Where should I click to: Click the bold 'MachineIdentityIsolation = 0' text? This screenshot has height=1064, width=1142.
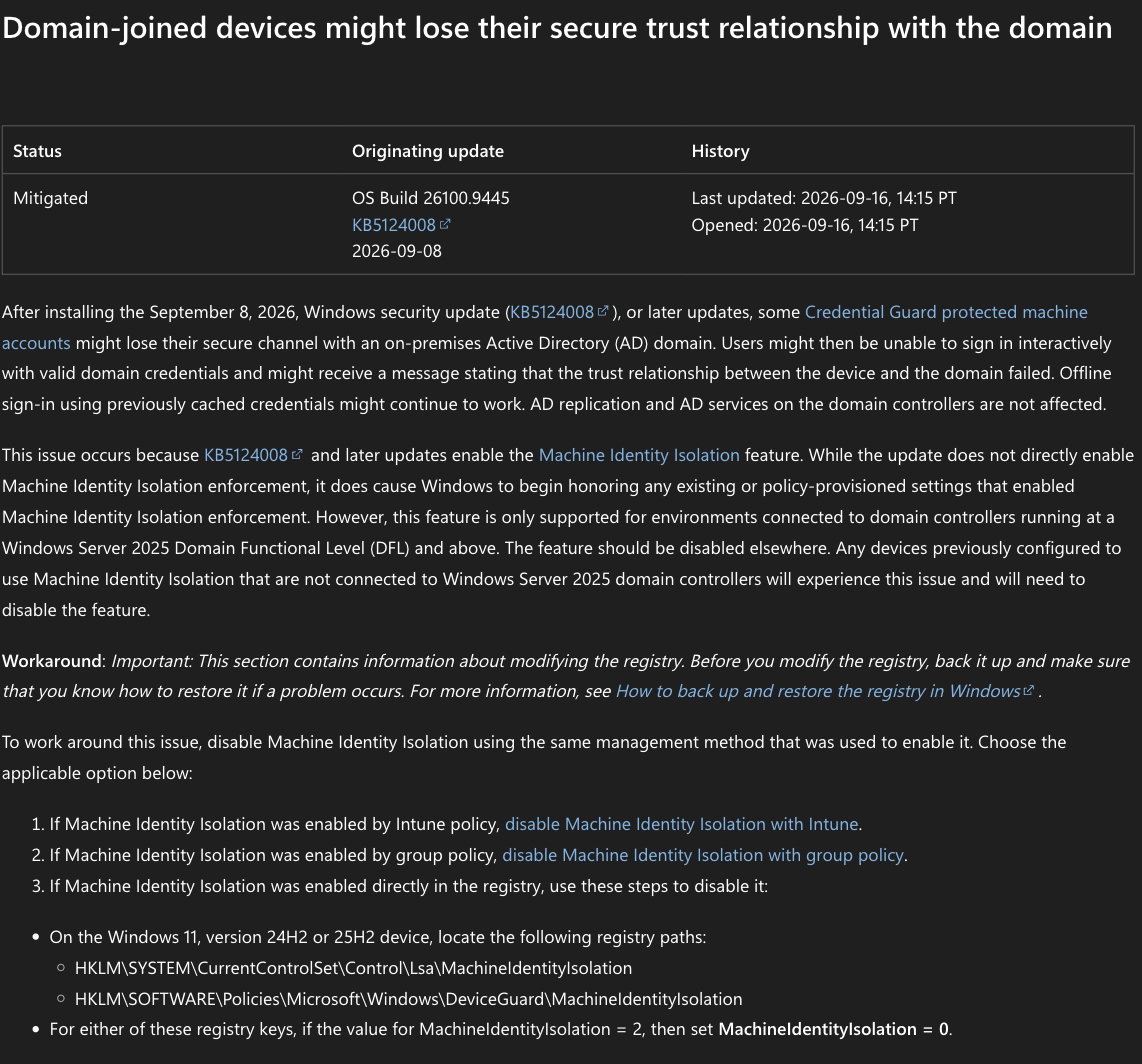pyautogui.click(x=834, y=1030)
